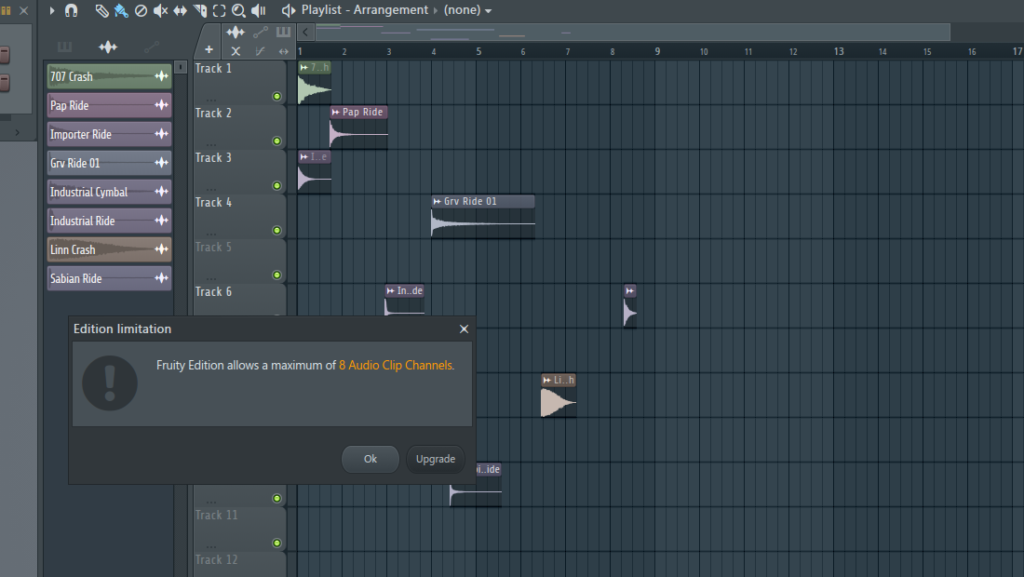Image resolution: width=1024 pixels, height=577 pixels.
Task: Toggle audio clip focus waveform icon
Action: tap(235, 32)
